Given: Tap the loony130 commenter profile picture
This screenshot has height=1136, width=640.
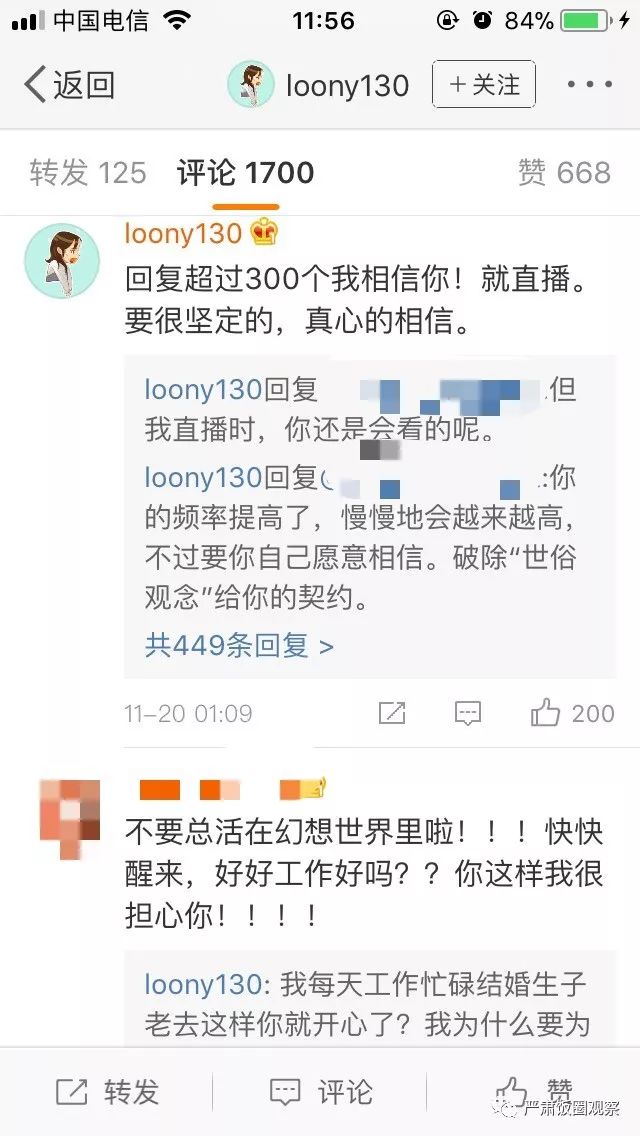Looking at the screenshot, I should coord(62,261).
